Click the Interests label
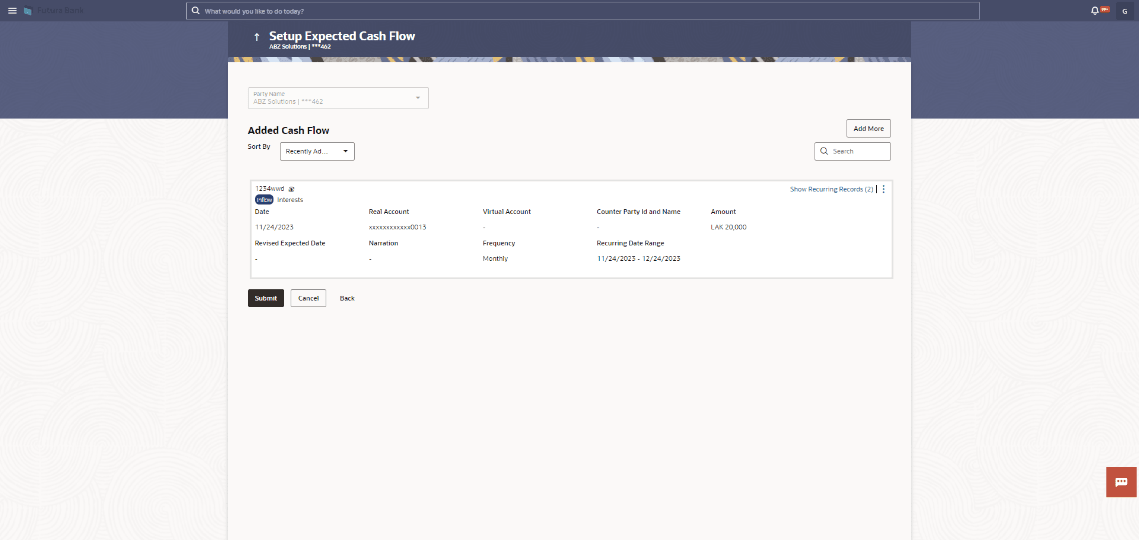The width and height of the screenshot is (1139, 540). tap(290, 199)
